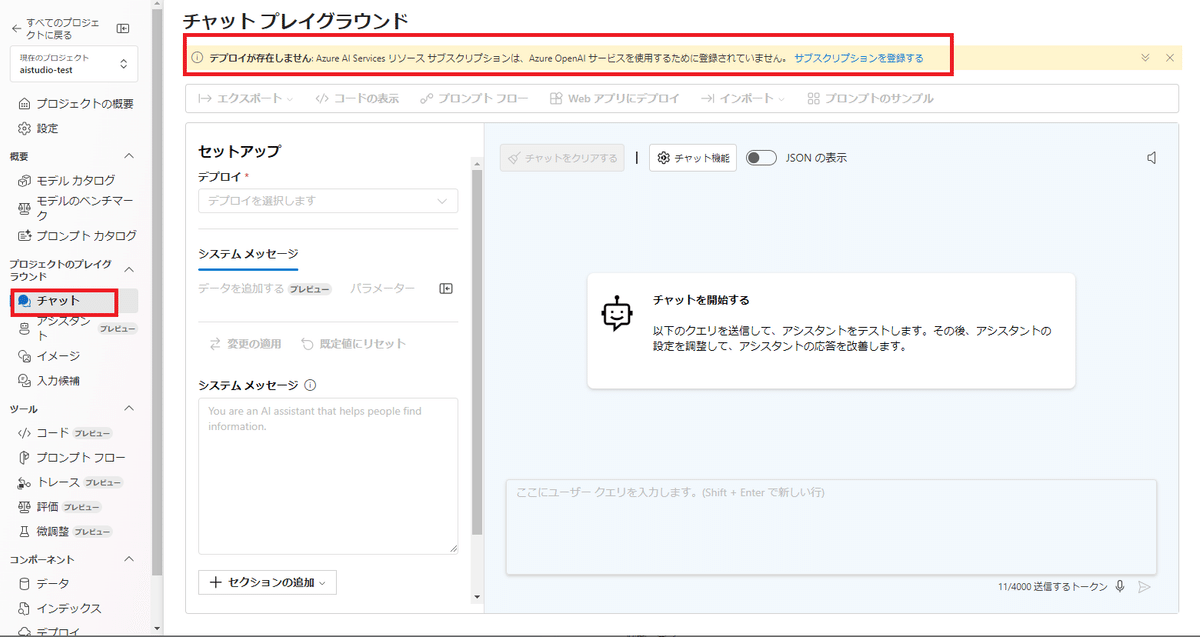Open the エクスポート toolbar dropdown
1200x637 pixels.
[x=246, y=99]
